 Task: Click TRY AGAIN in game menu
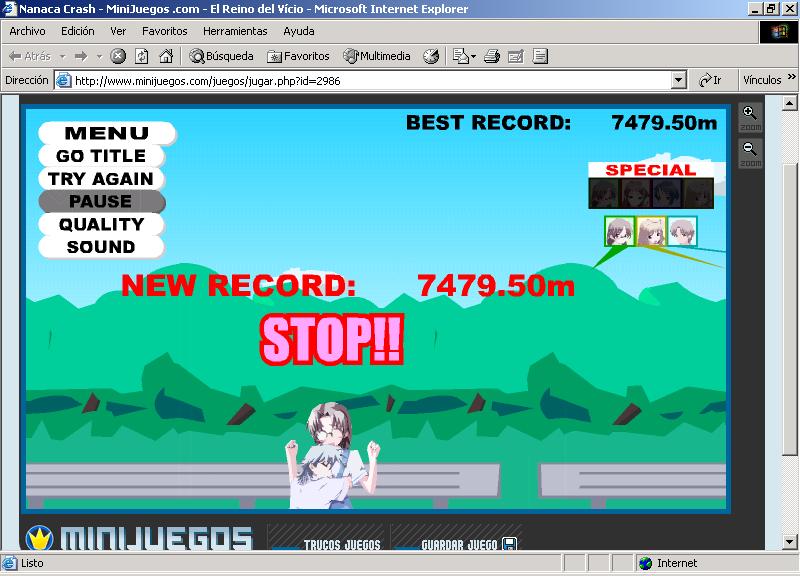tap(101, 179)
